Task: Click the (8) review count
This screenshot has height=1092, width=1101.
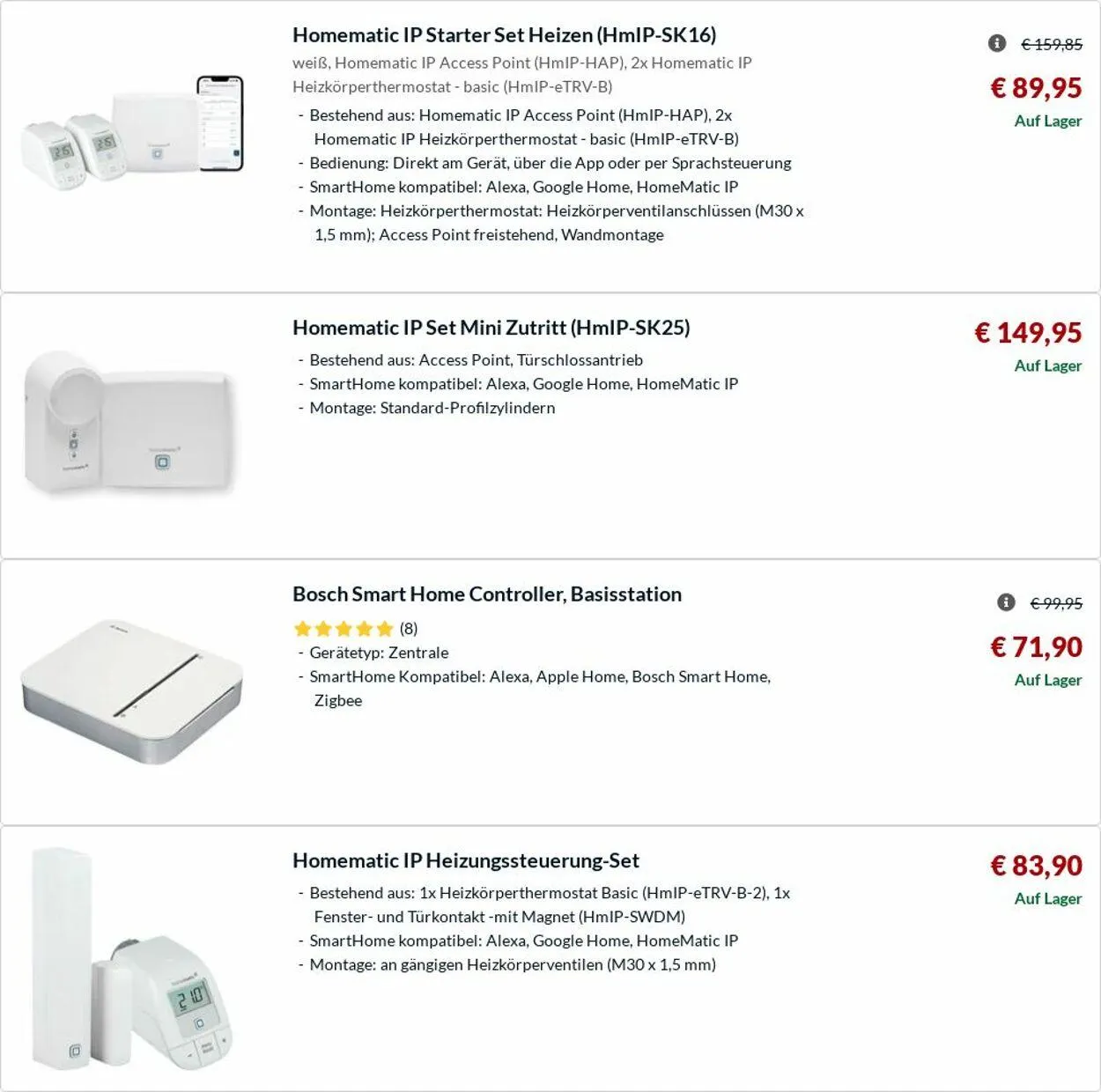Action: [409, 629]
